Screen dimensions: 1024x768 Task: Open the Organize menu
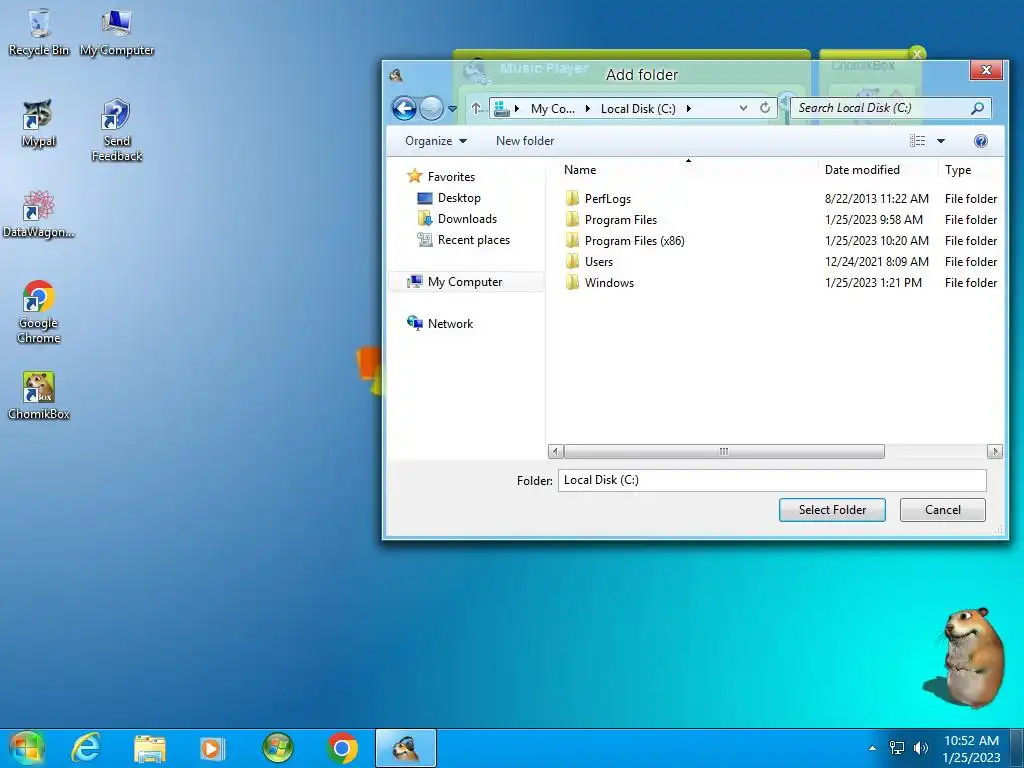(436, 140)
